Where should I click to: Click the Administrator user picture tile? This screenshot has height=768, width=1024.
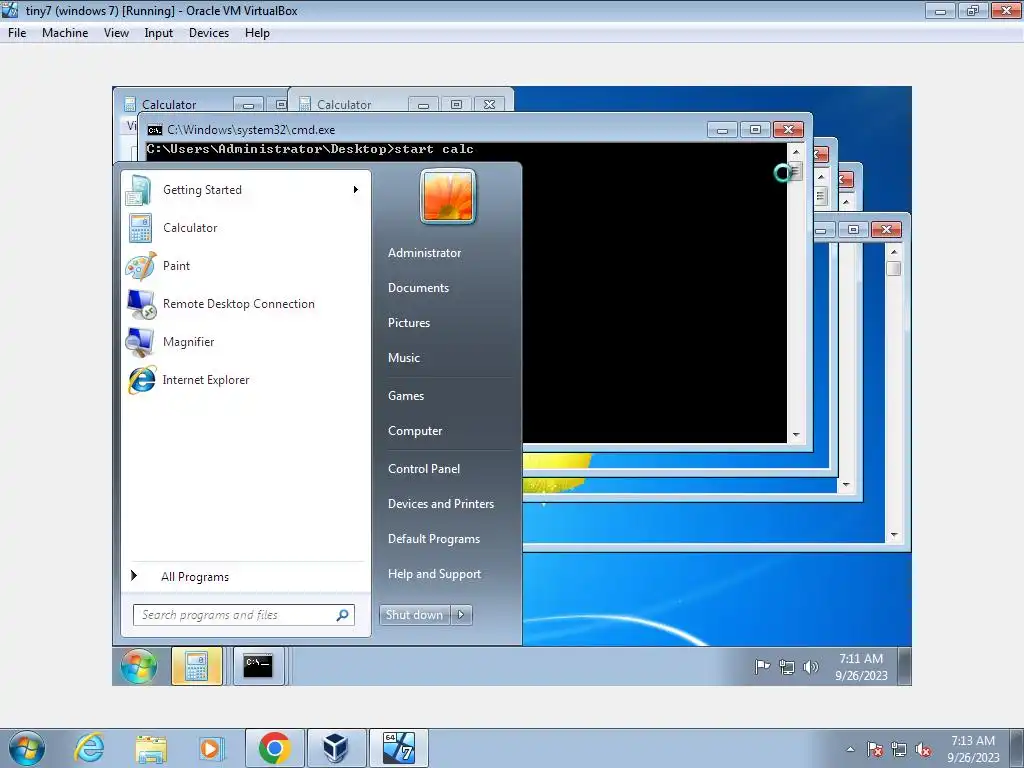tap(448, 196)
